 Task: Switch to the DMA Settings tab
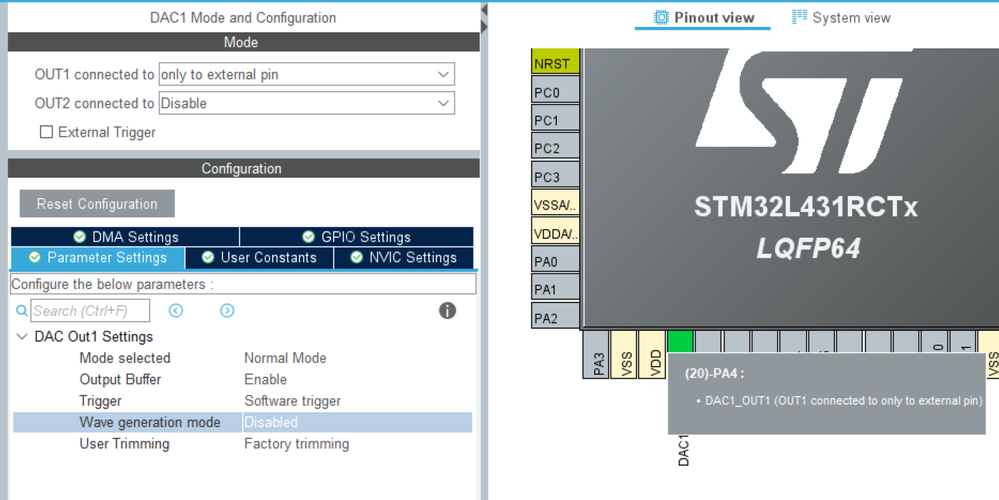coord(125,237)
